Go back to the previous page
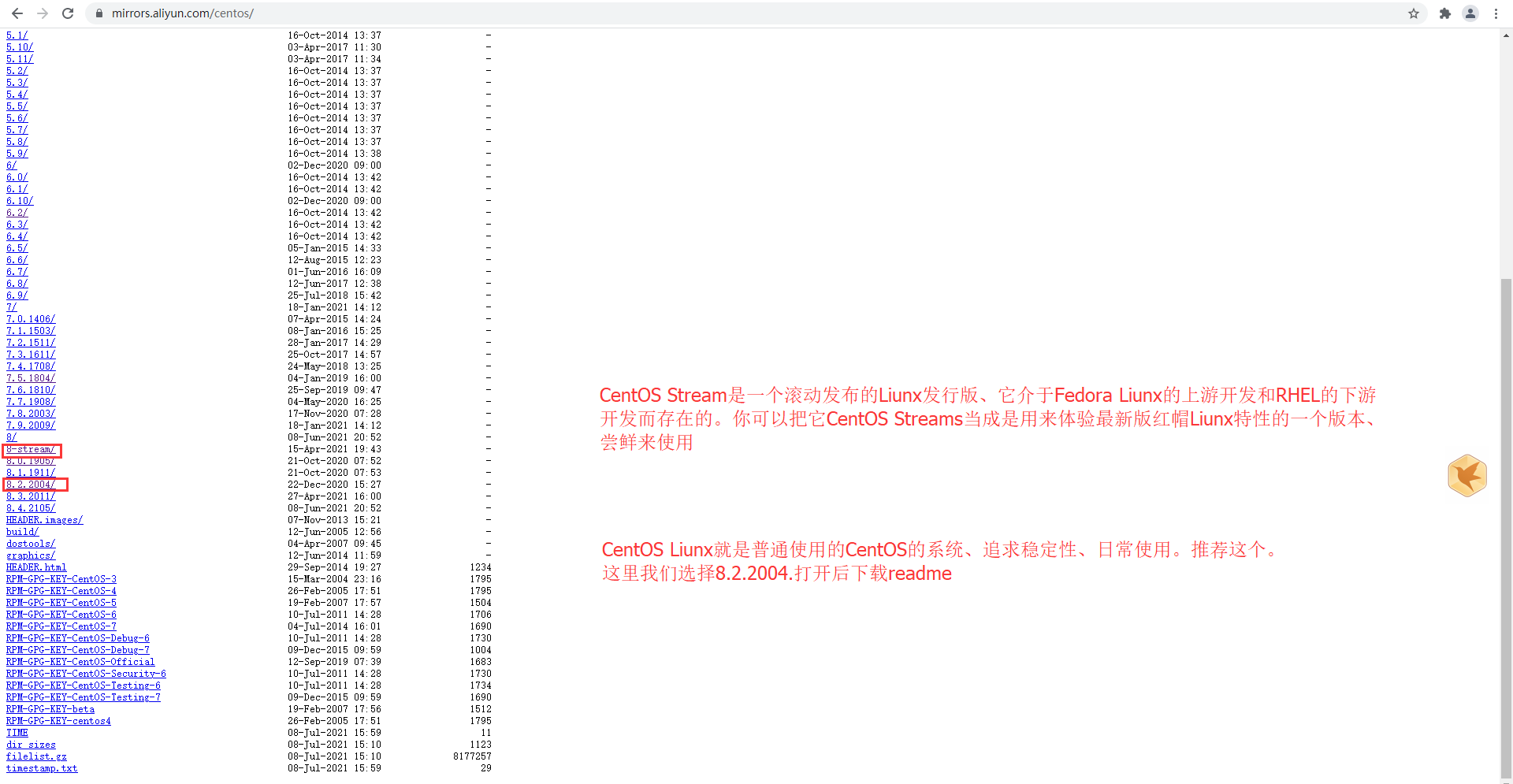 (17, 13)
